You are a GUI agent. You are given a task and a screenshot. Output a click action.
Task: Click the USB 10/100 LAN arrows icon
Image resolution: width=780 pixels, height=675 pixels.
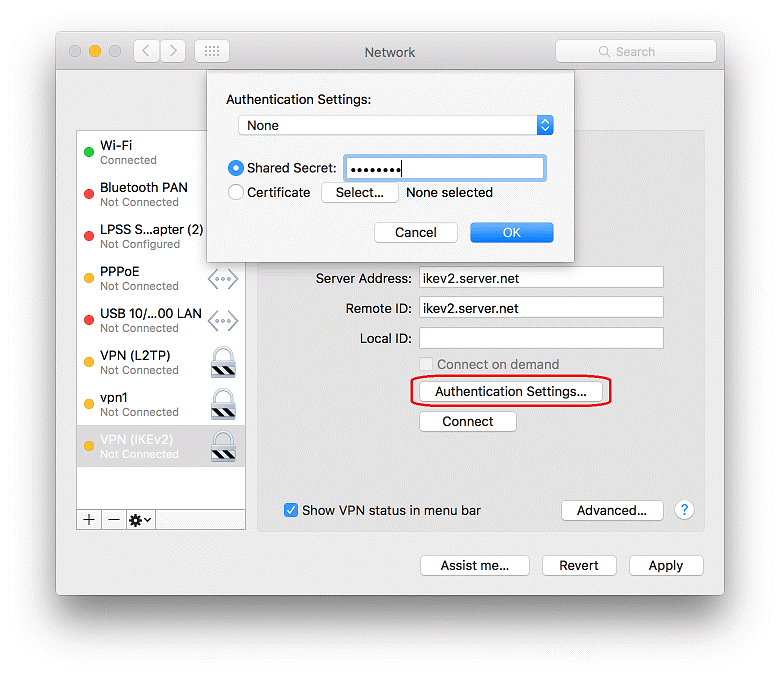[223, 321]
